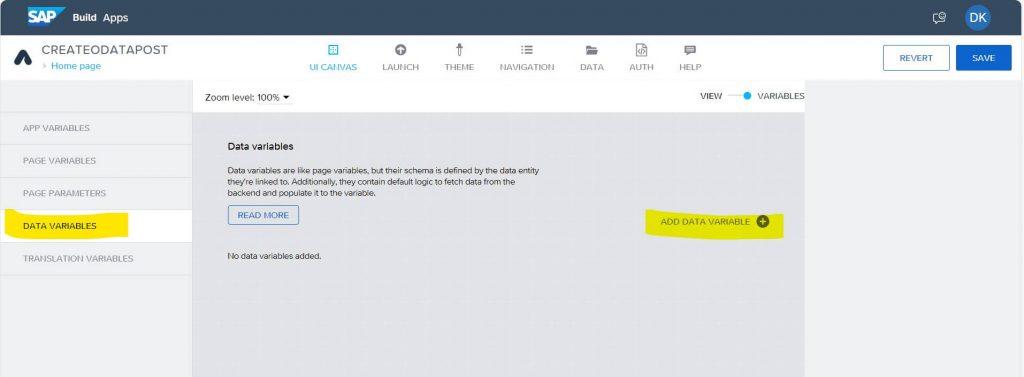Select PAGE PARAMETERS in sidebar
Screen dimensions: 1024x377
pyautogui.click(x=96, y=193)
